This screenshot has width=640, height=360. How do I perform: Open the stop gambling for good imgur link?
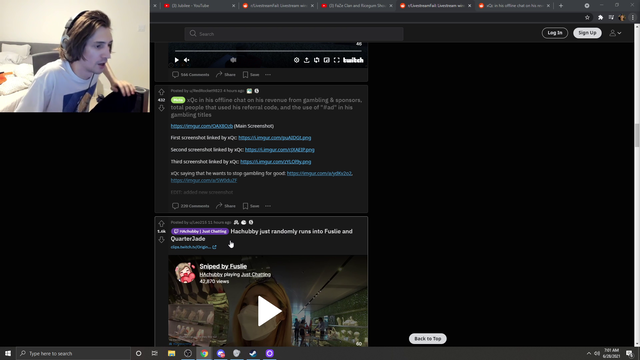click(x=319, y=173)
